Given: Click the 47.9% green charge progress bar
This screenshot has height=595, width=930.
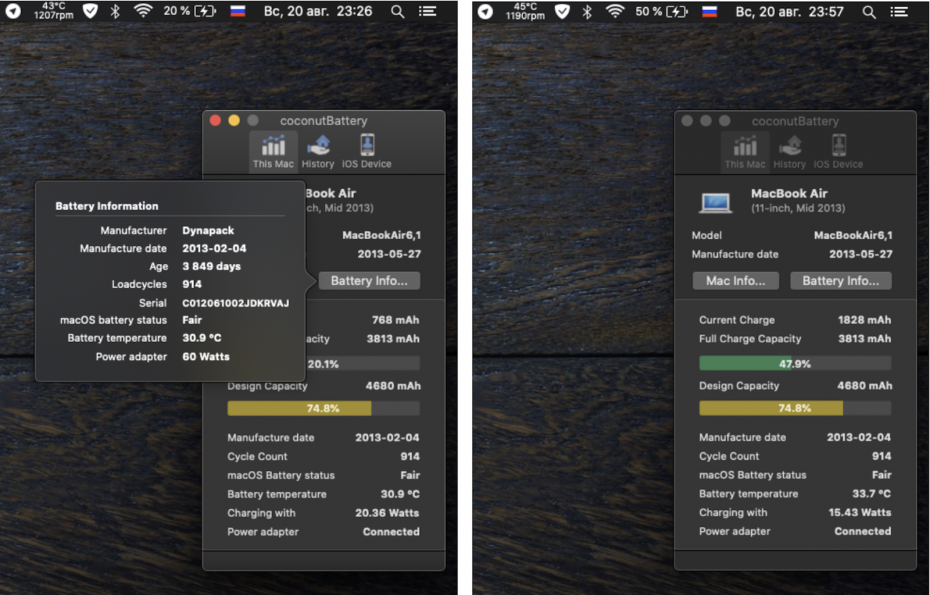Looking at the screenshot, I should 795,364.
